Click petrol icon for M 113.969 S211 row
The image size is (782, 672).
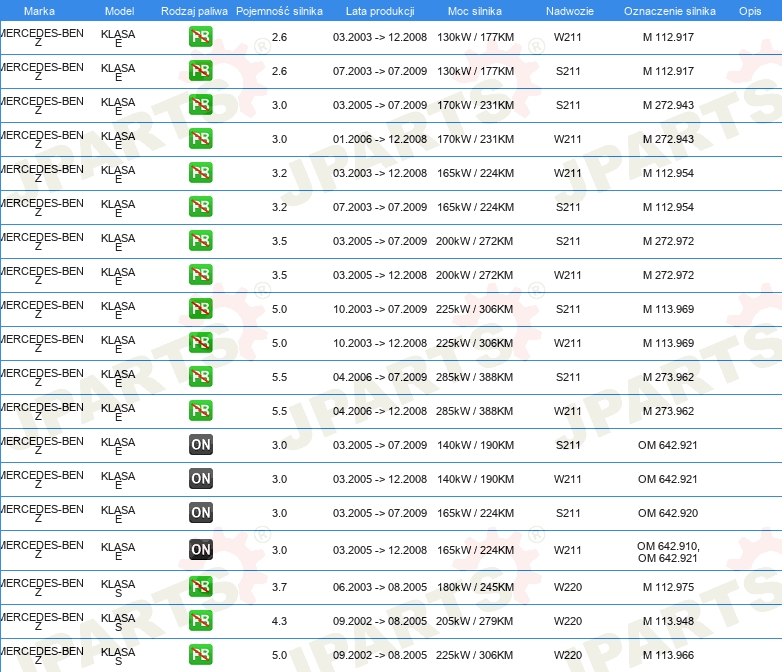pos(200,308)
